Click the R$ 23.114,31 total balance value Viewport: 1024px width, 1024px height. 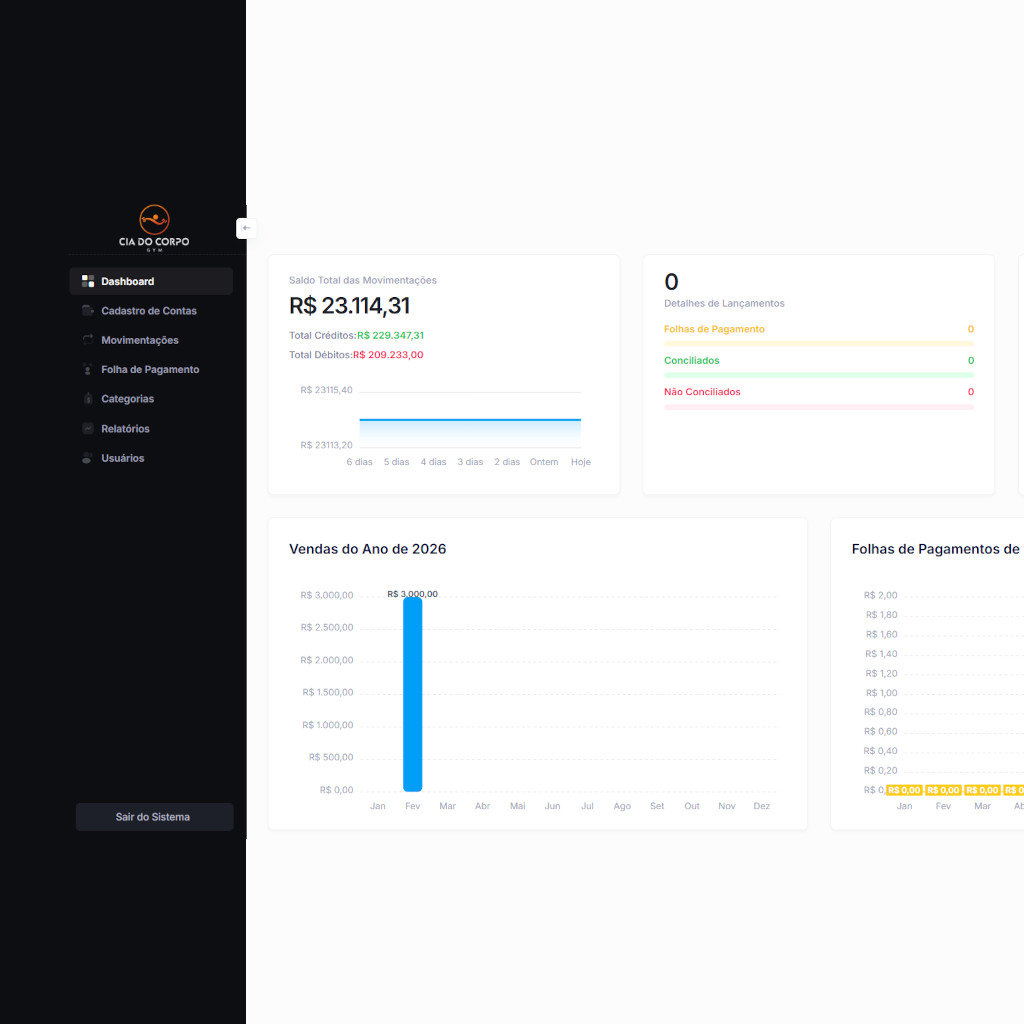pyautogui.click(x=349, y=306)
